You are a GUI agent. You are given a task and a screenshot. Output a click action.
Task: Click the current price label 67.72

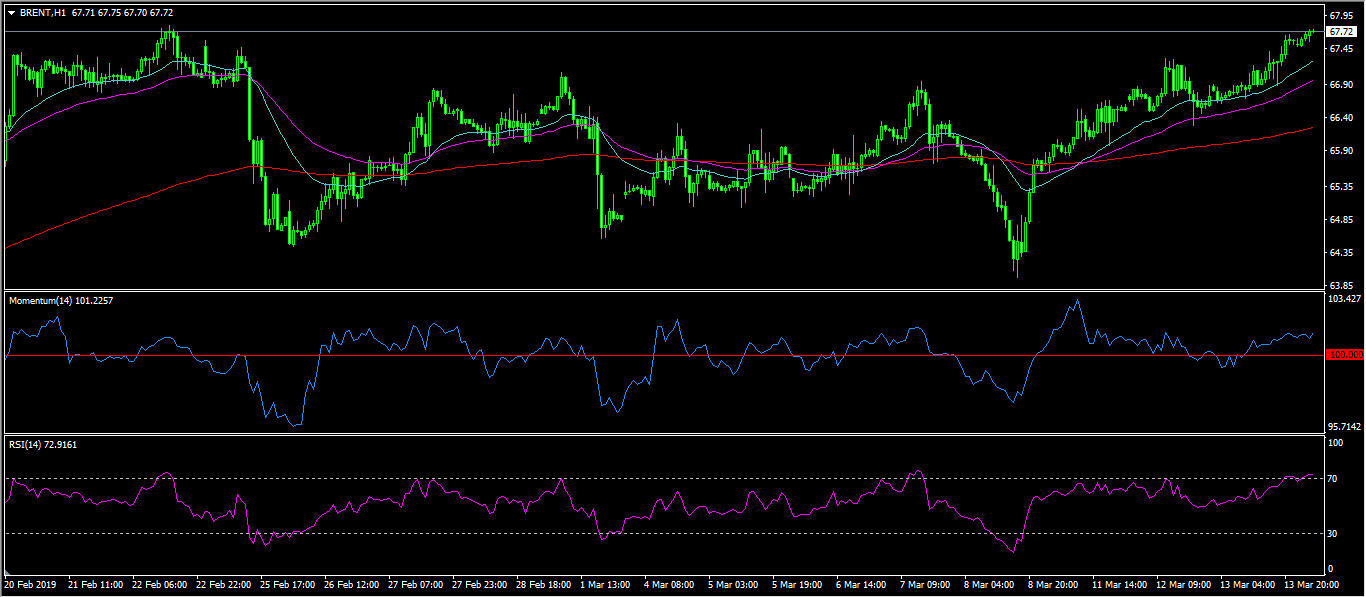click(1340, 32)
